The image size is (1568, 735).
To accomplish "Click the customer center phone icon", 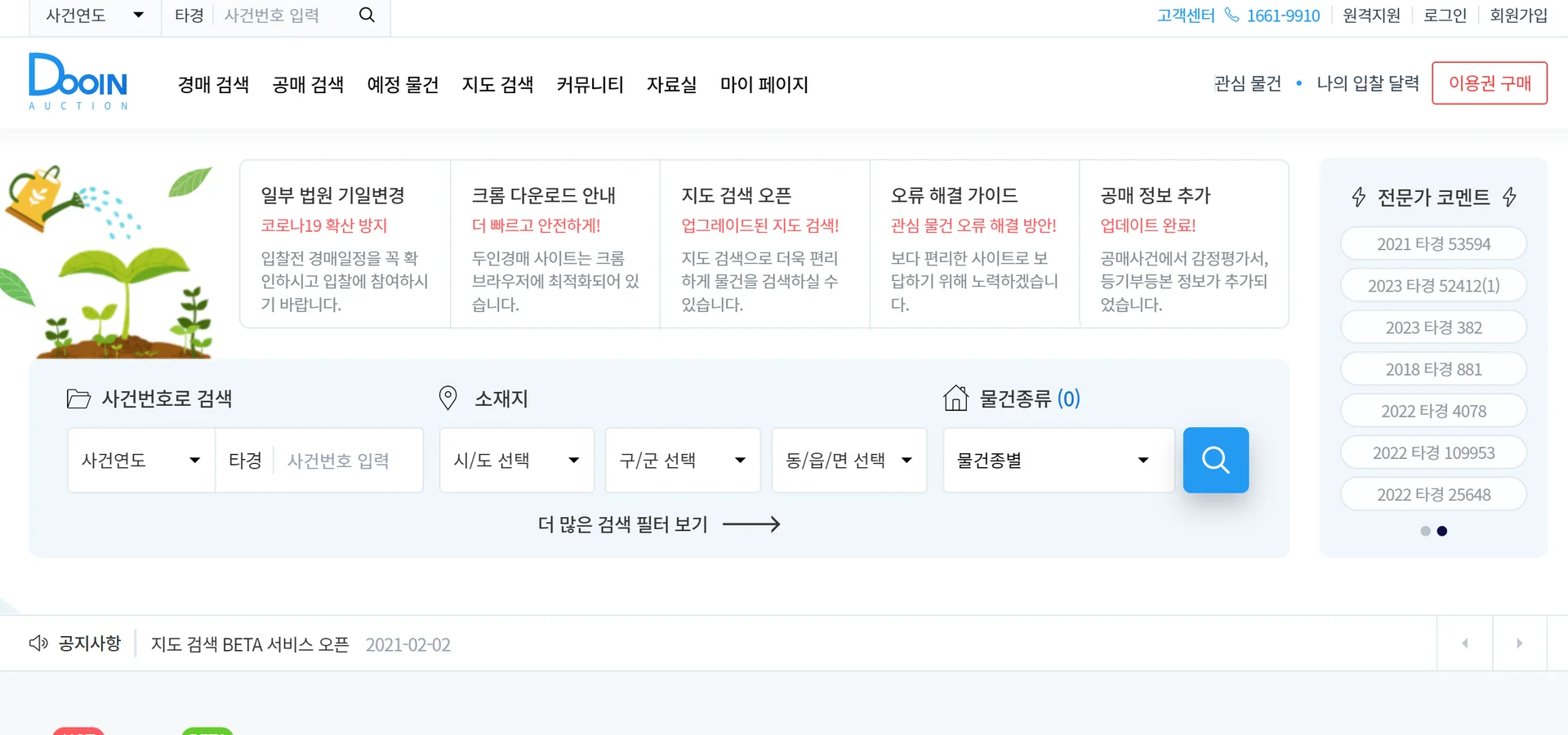I will click(1232, 16).
